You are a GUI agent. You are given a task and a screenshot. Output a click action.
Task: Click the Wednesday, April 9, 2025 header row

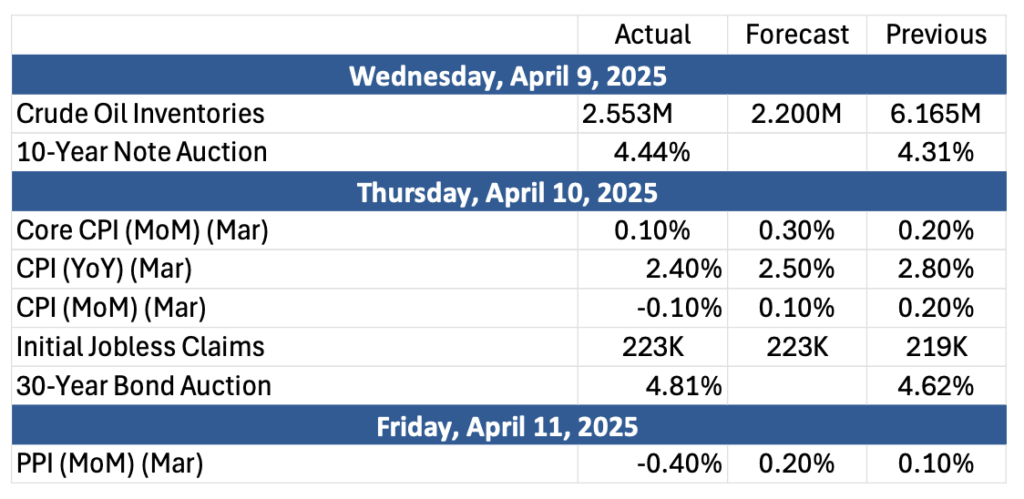(x=509, y=75)
